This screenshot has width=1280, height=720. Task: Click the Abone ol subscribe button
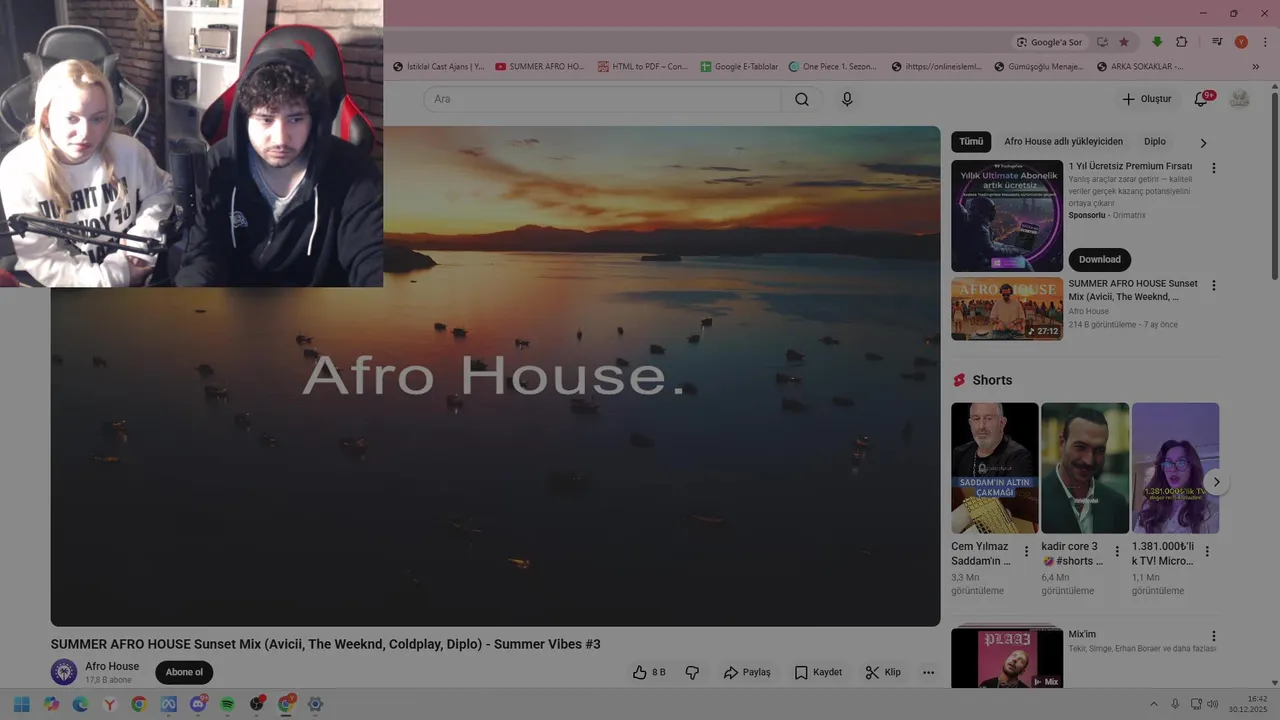(184, 672)
